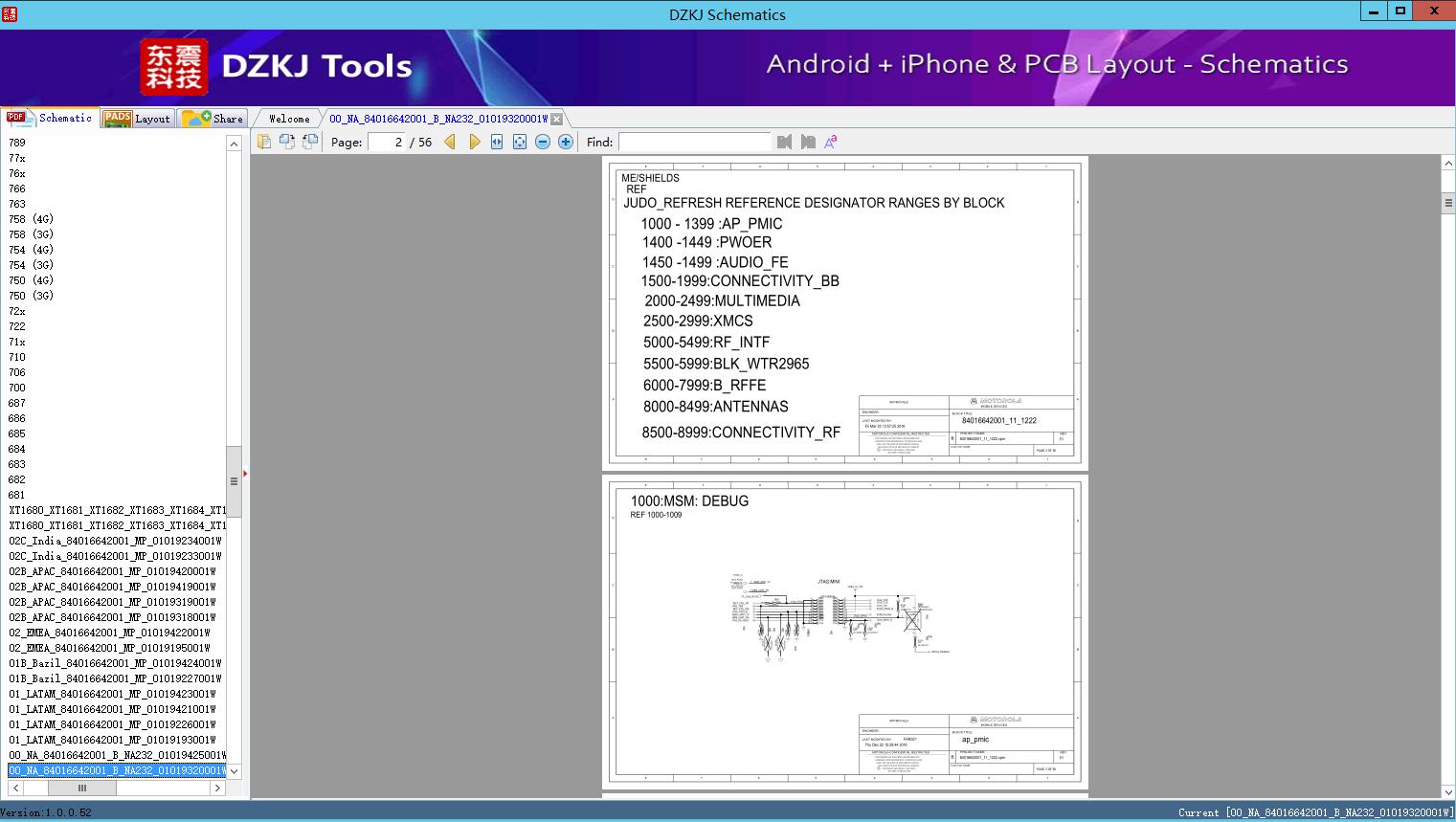Click in the Find text field
Screen dimensions: 1456x822
(x=694, y=142)
